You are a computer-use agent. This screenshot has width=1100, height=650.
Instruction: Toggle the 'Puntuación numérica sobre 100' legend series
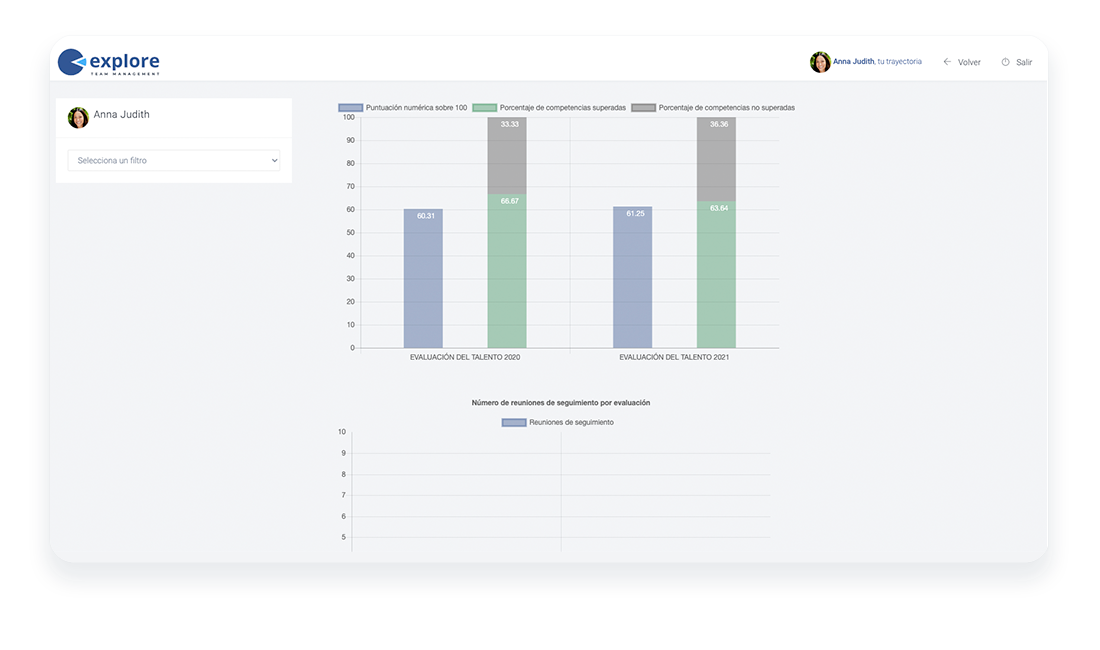coord(403,107)
